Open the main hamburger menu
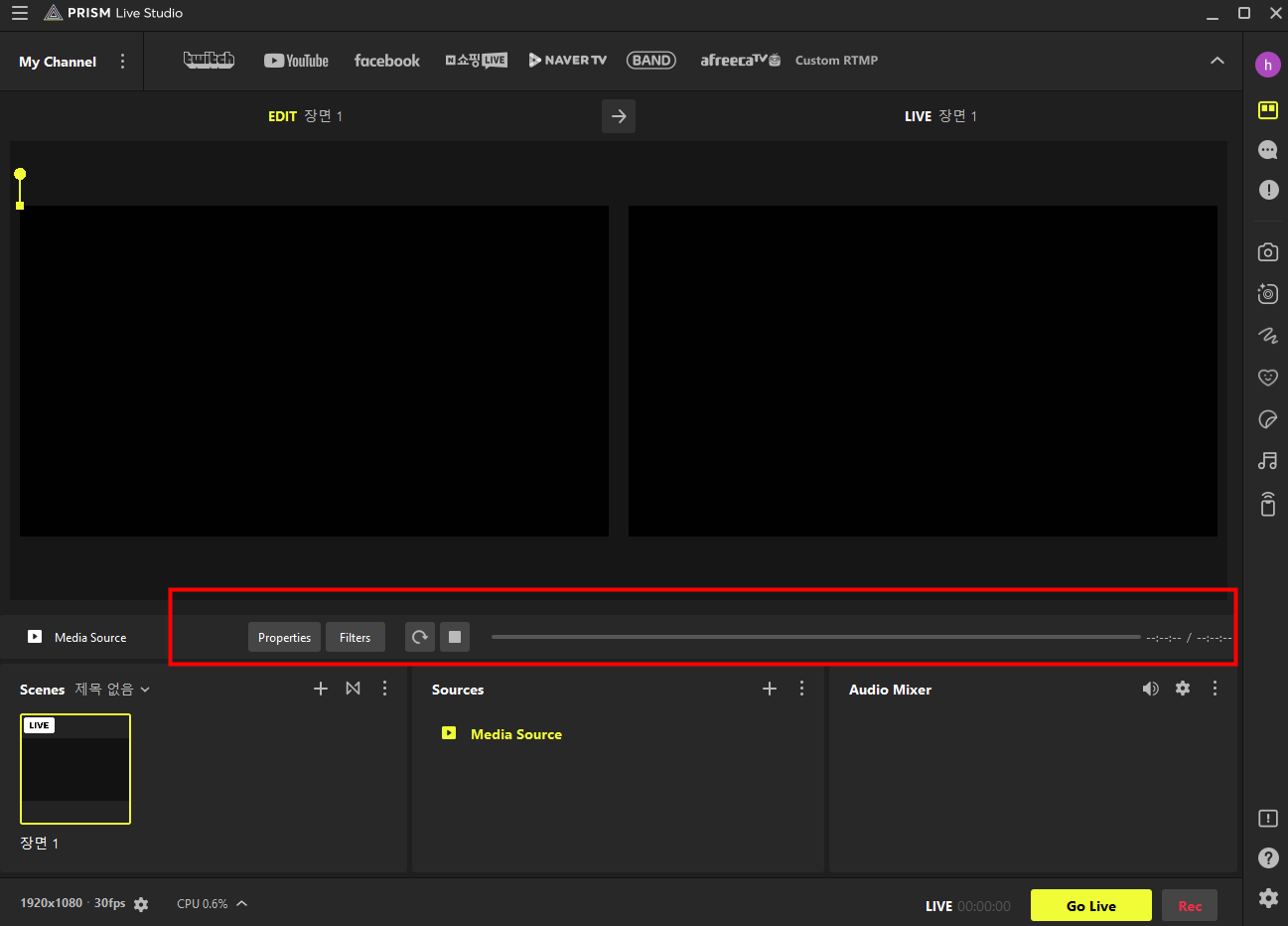 tap(20, 13)
